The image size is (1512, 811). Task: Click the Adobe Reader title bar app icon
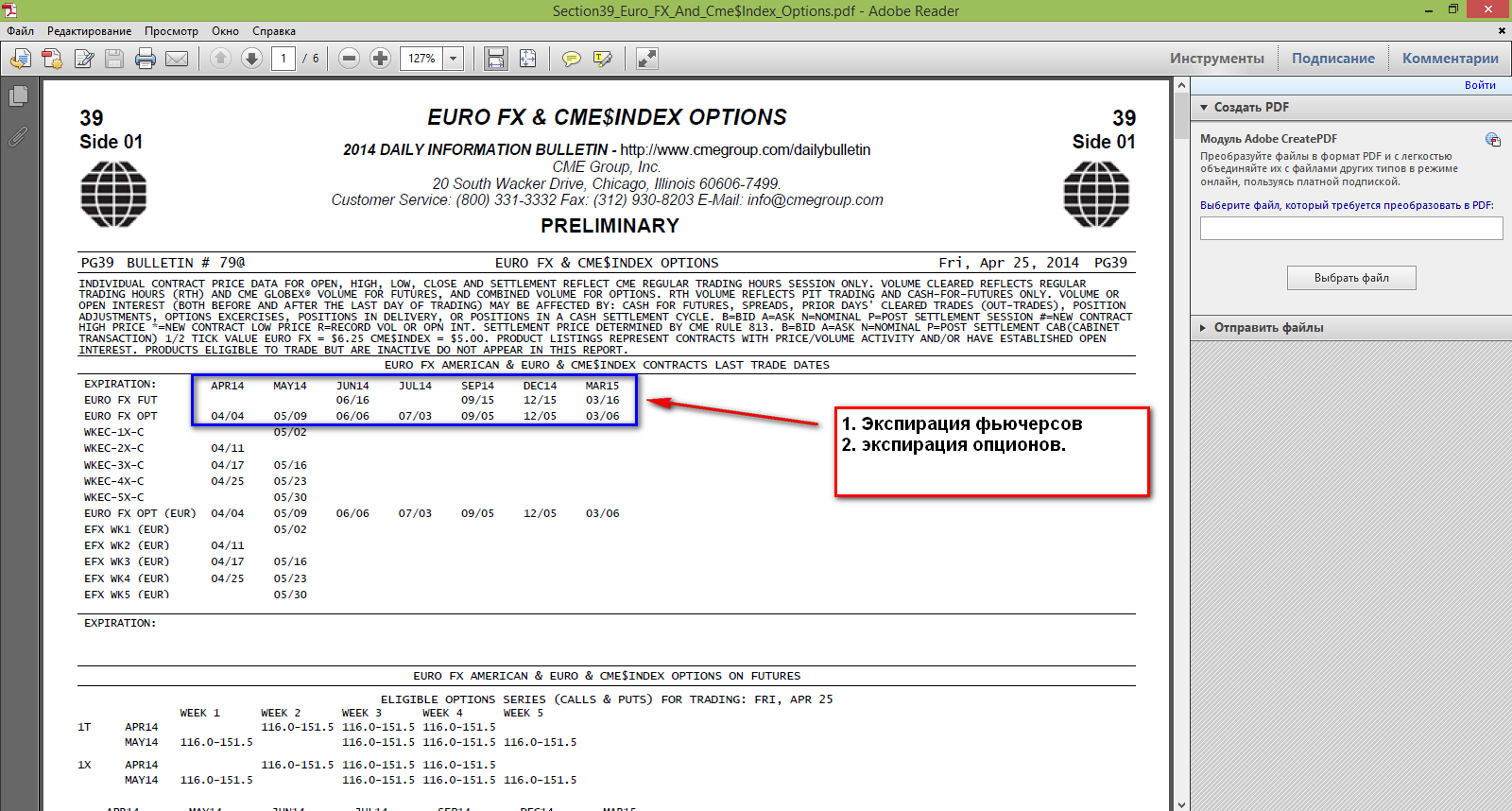(9, 10)
